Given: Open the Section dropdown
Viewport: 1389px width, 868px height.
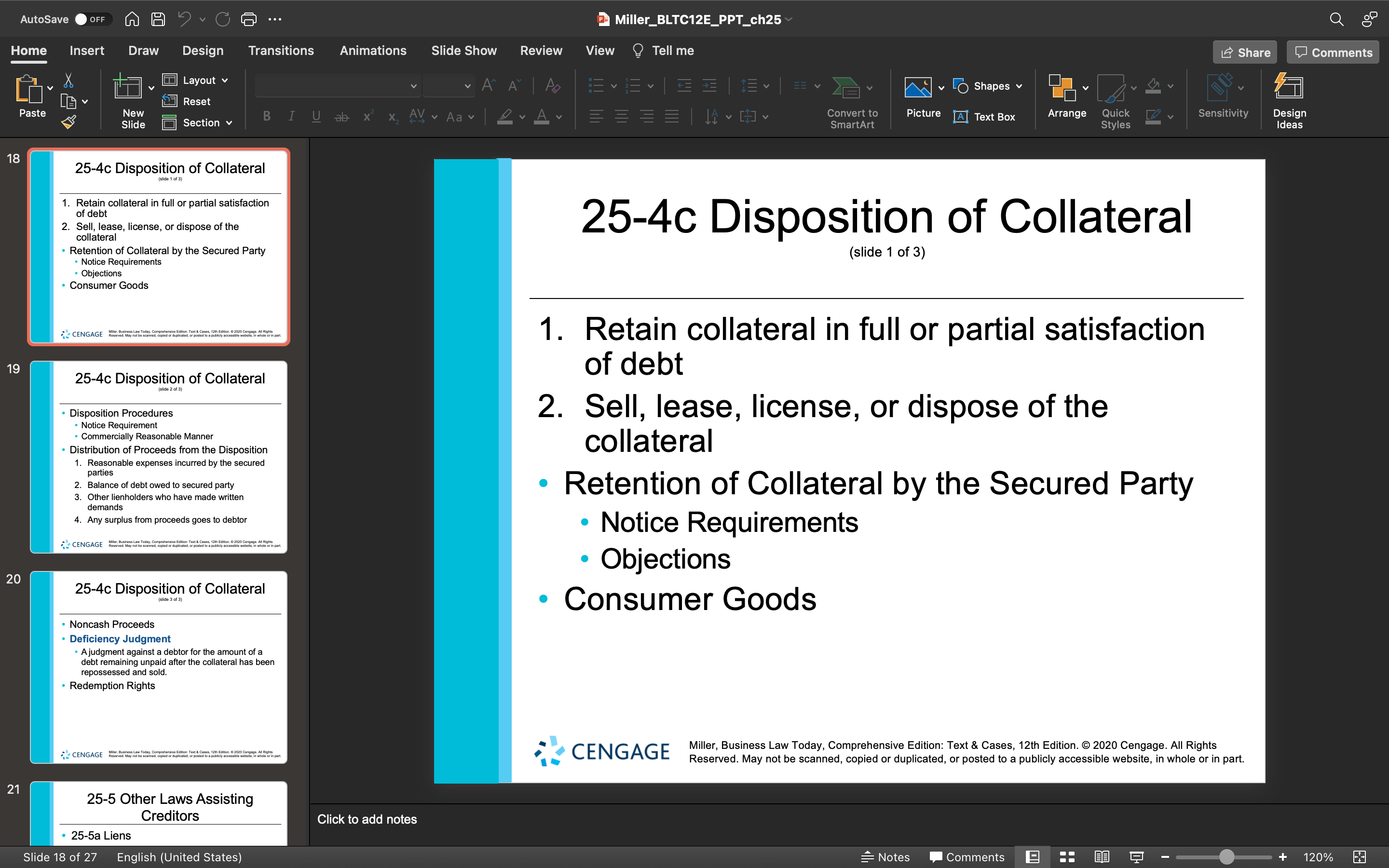Looking at the screenshot, I should (x=197, y=122).
